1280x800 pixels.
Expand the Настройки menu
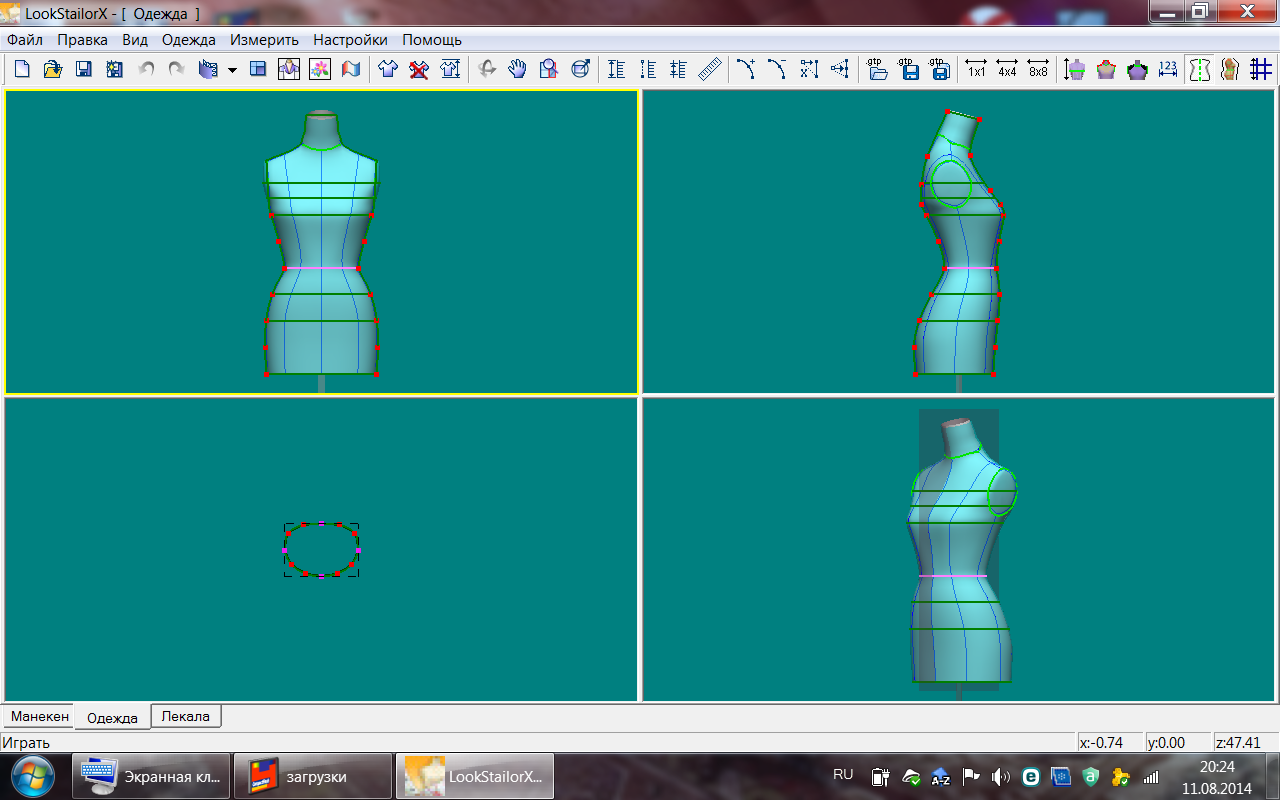point(350,40)
